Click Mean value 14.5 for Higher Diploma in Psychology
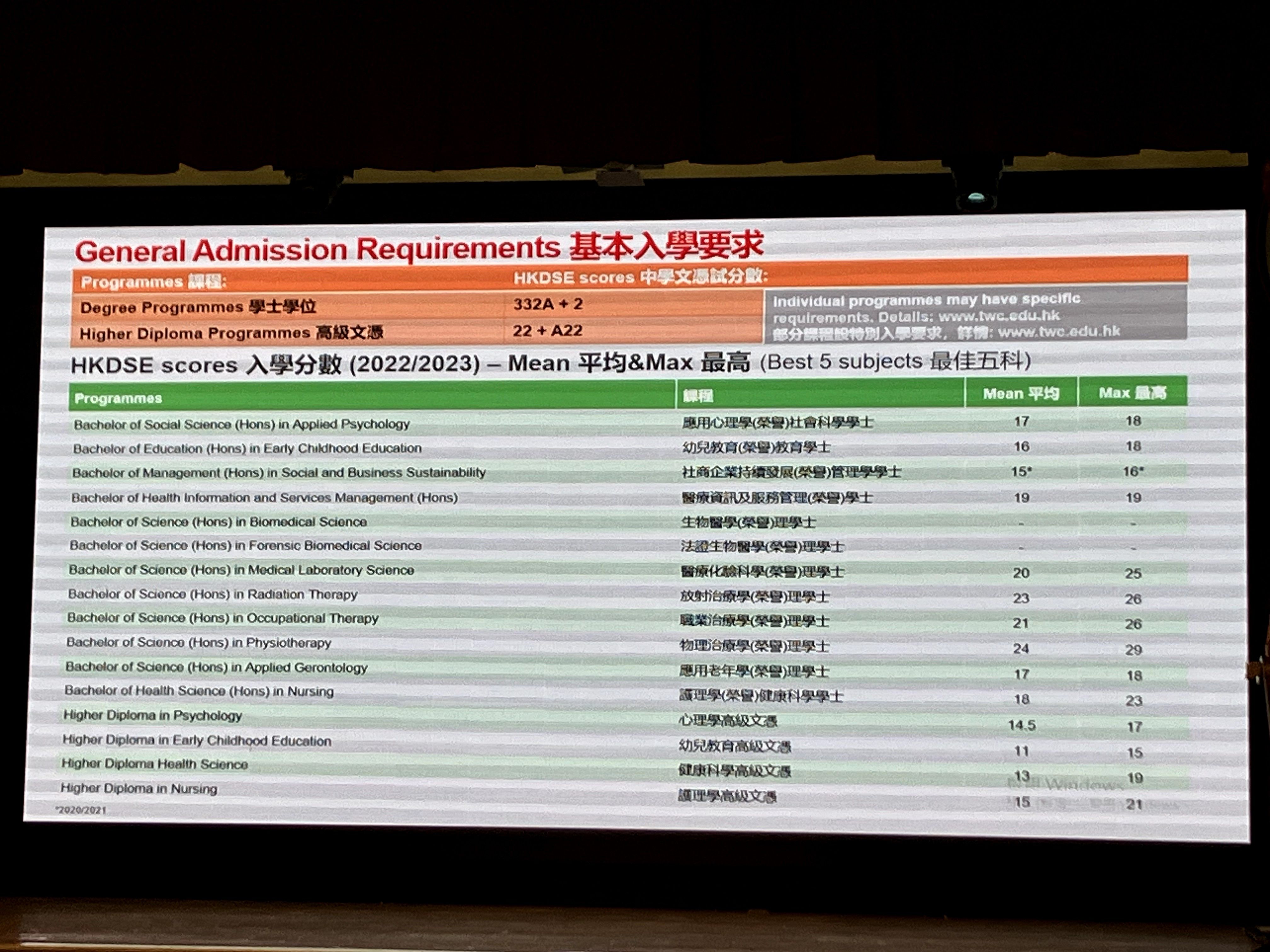The width and height of the screenshot is (1270, 952). [x=1022, y=725]
